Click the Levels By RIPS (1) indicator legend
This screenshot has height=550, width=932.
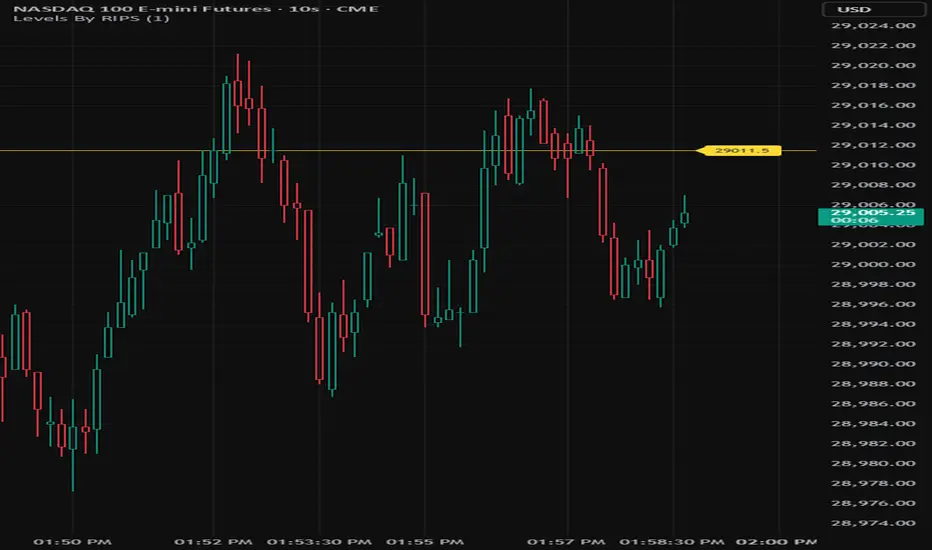[x=92, y=18]
